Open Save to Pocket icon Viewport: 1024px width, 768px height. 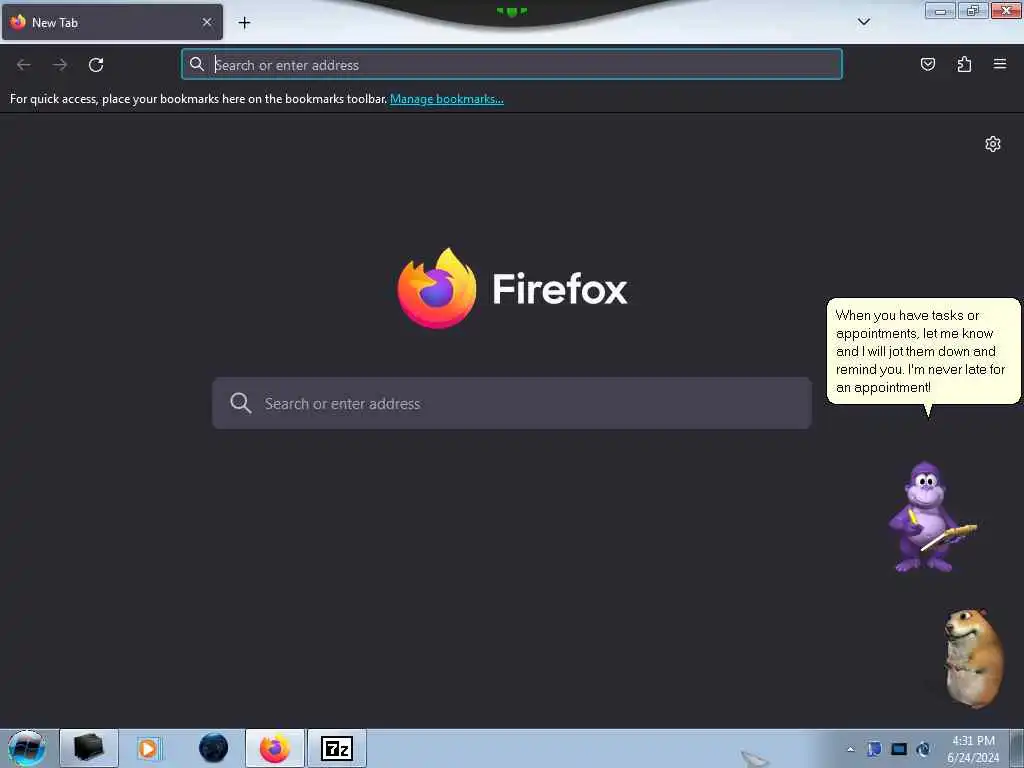coord(927,64)
